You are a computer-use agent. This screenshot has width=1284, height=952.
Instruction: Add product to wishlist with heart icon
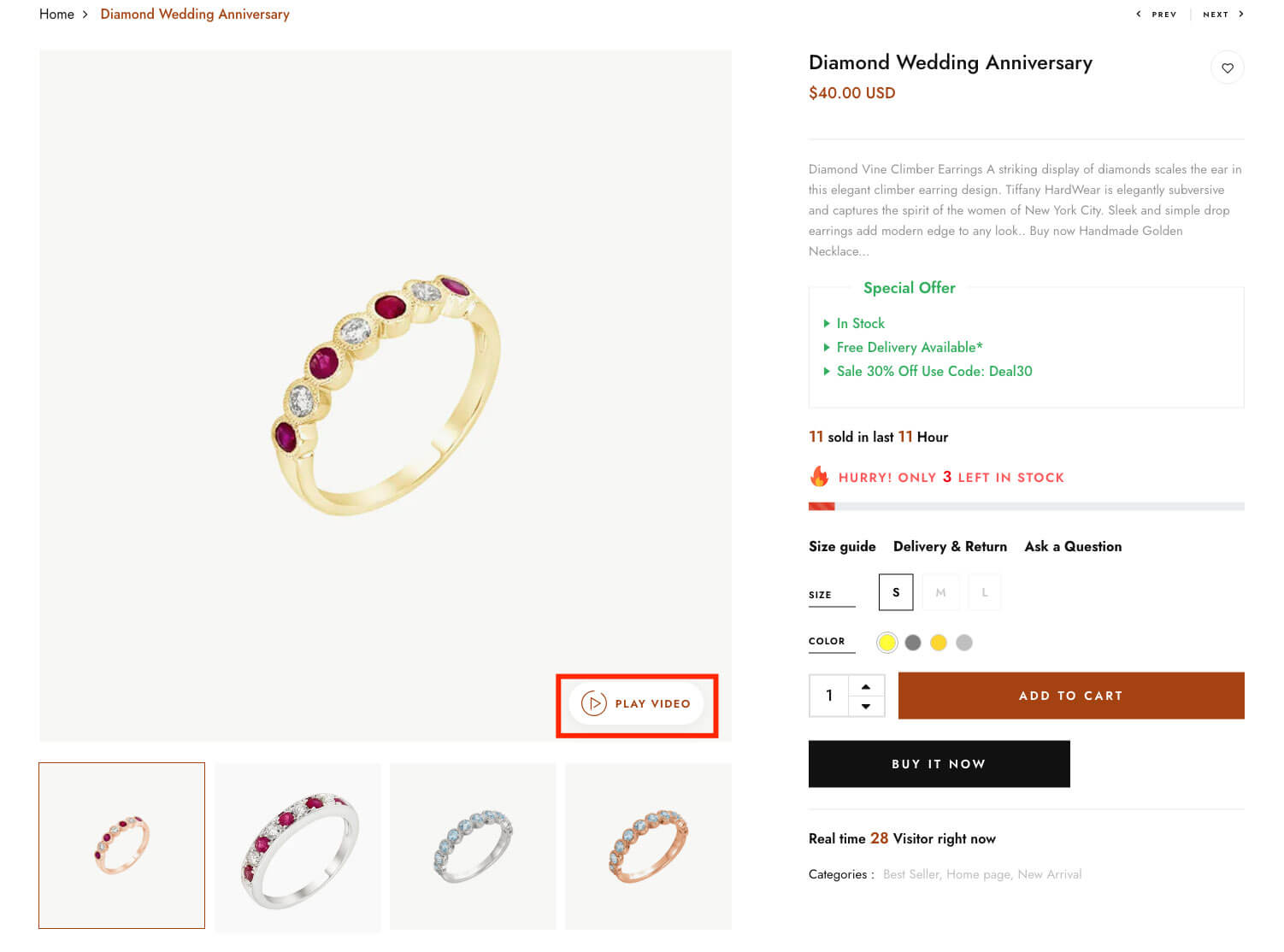click(1227, 68)
